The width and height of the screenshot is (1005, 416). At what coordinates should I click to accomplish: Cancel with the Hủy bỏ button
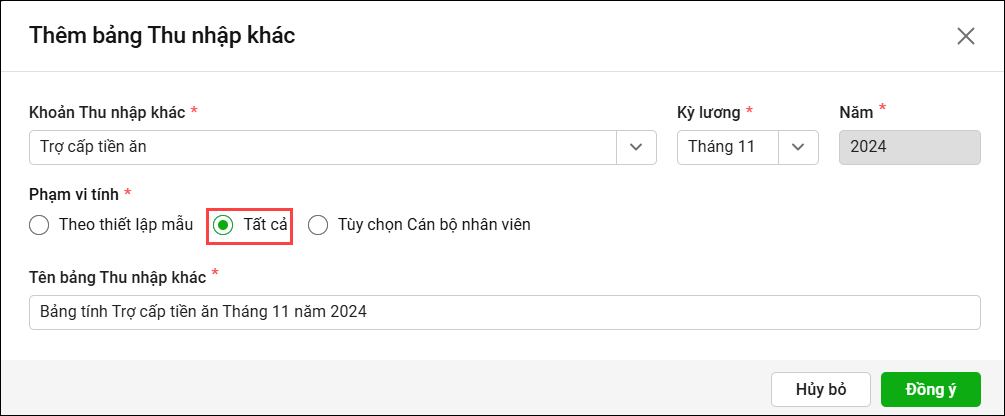[820, 389]
